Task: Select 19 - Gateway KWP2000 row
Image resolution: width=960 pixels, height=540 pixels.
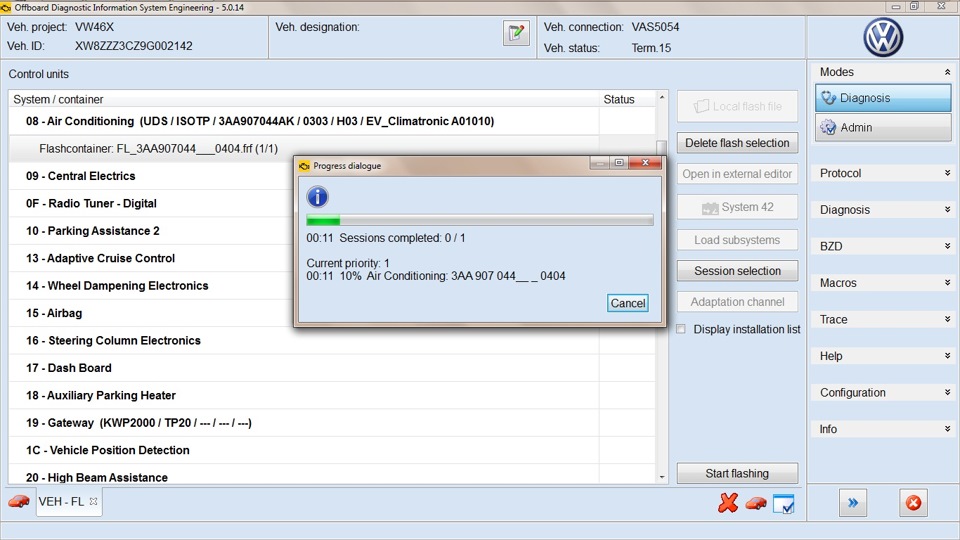Action: (303, 423)
